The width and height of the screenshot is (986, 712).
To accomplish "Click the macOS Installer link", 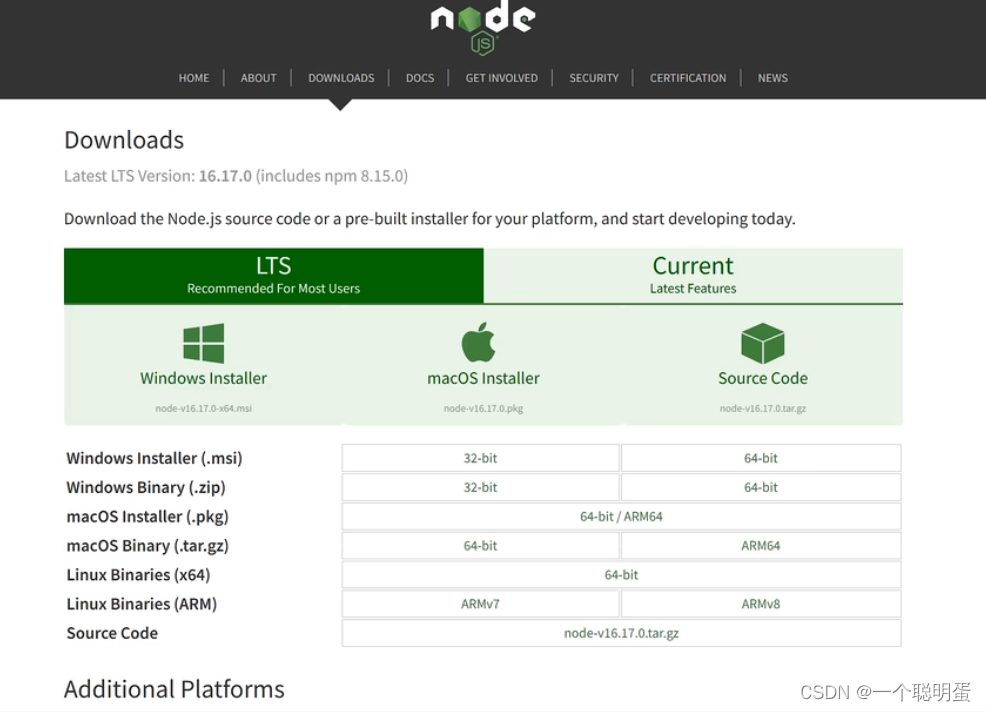I will (x=484, y=378).
